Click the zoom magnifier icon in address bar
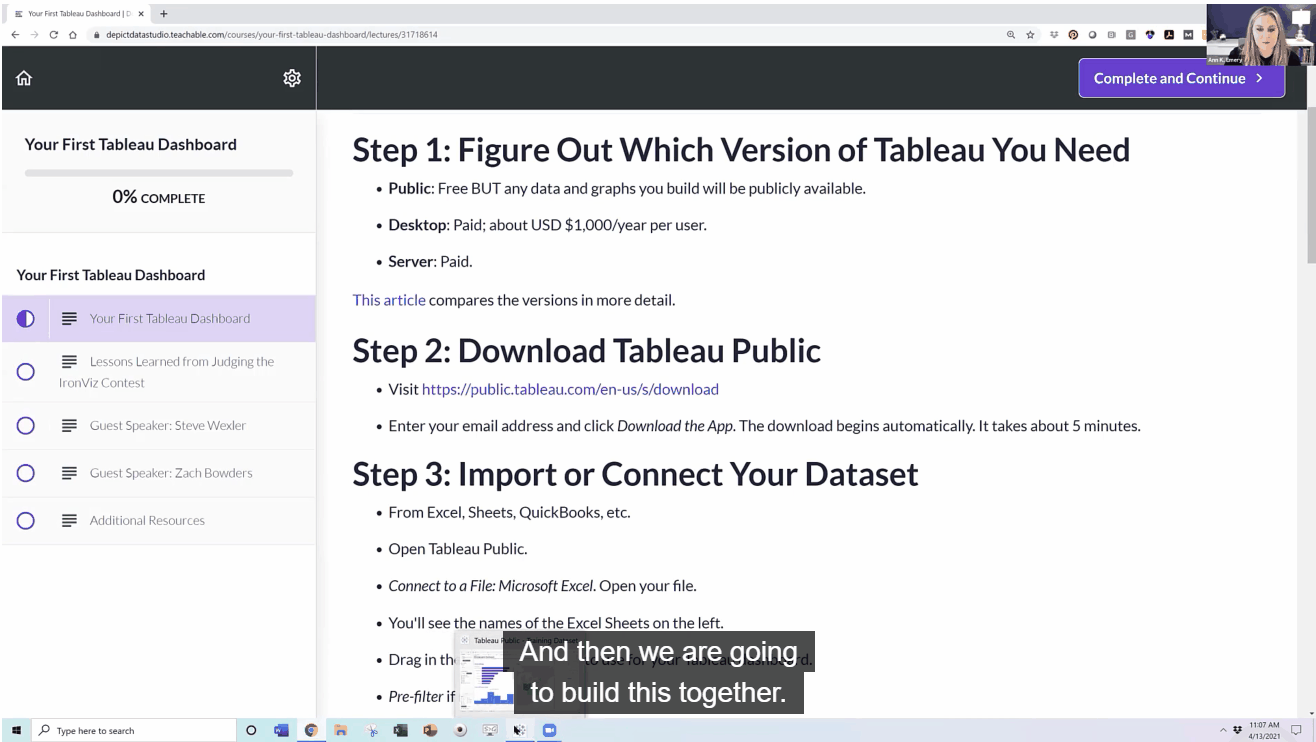The height and width of the screenshot is (742, 1316). point(1012,34)
